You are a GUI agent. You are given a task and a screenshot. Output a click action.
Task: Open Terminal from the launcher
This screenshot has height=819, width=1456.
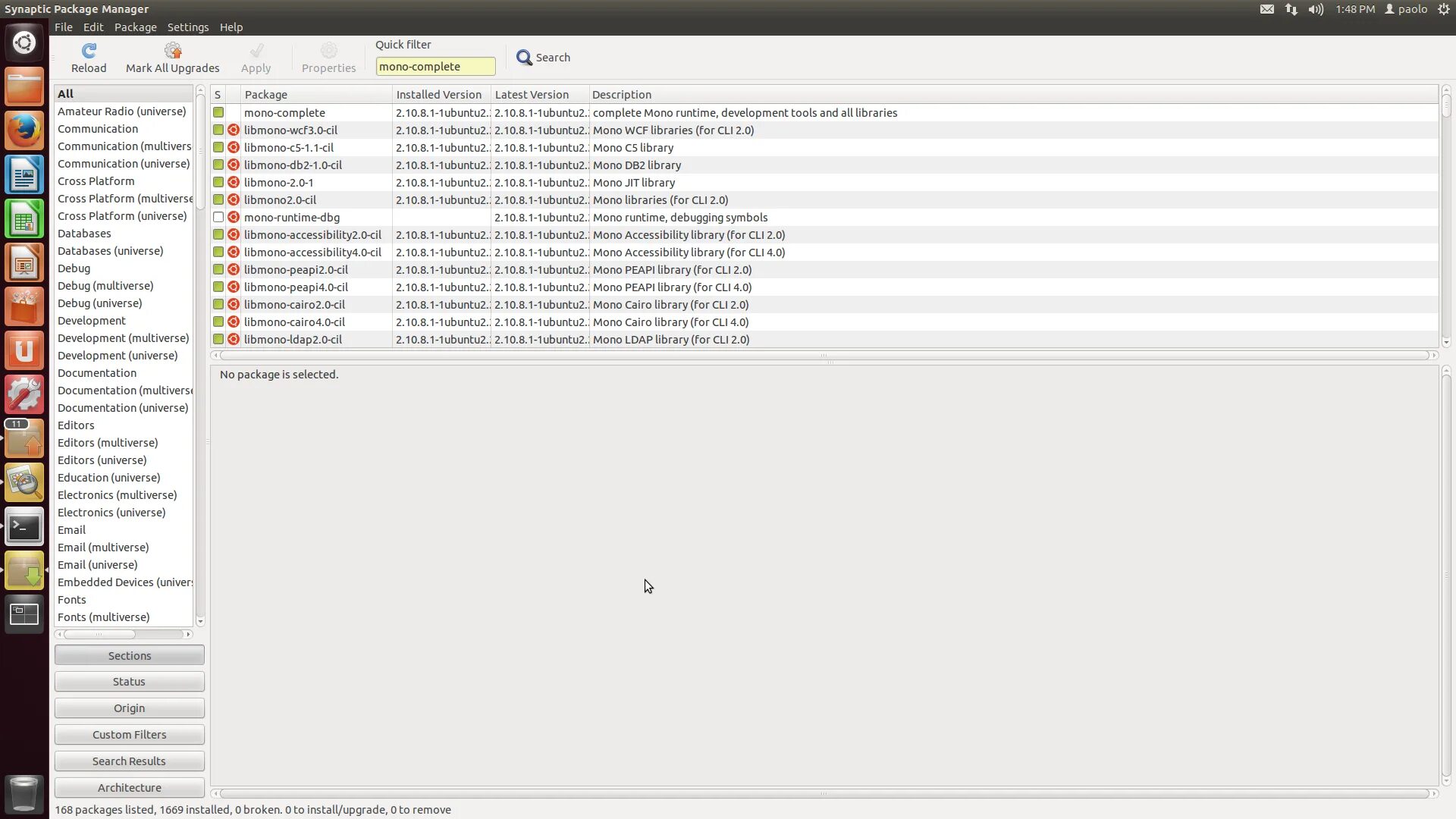click(x=24, y=526)
